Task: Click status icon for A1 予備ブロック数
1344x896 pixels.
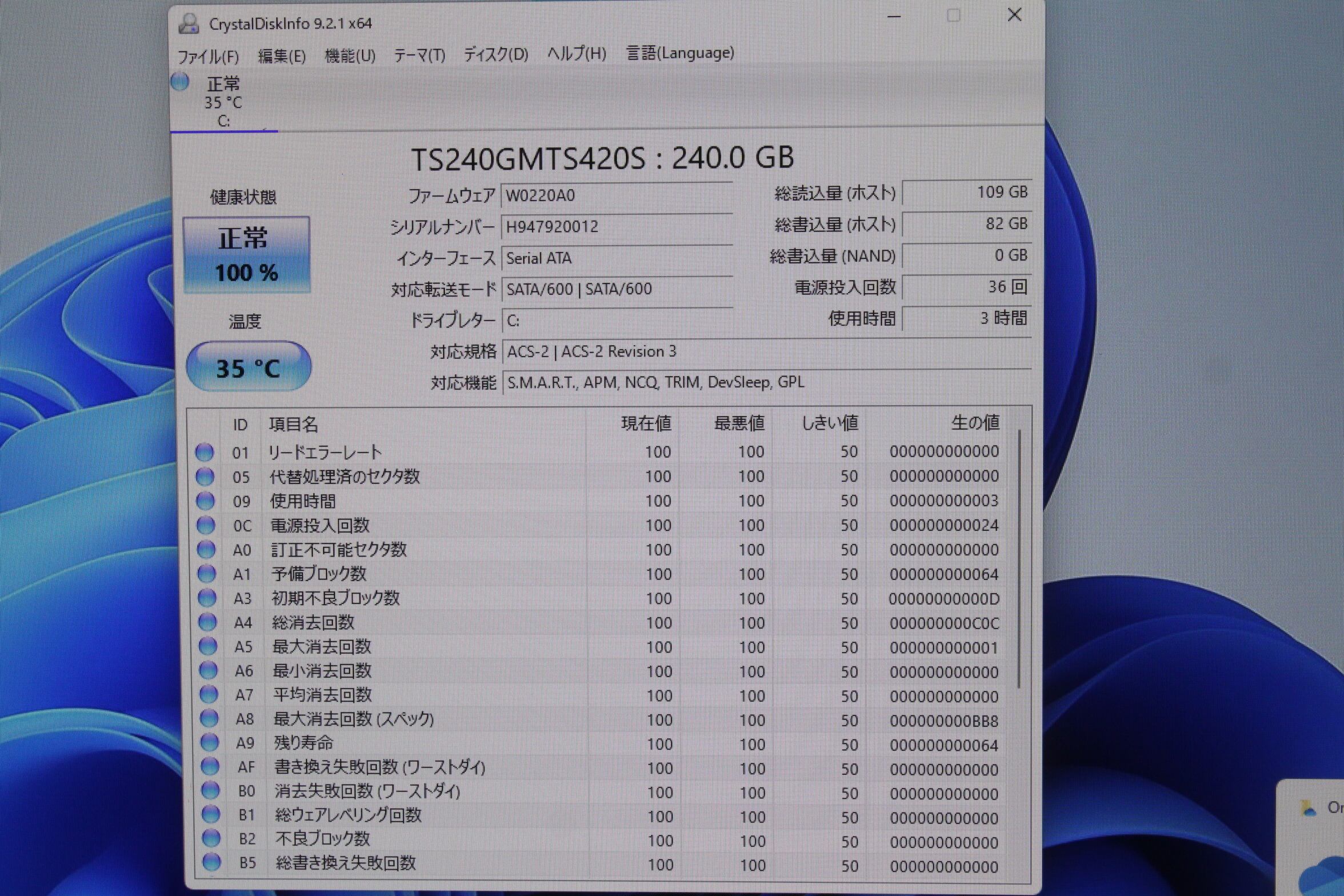Action: (x=206, y=574)
